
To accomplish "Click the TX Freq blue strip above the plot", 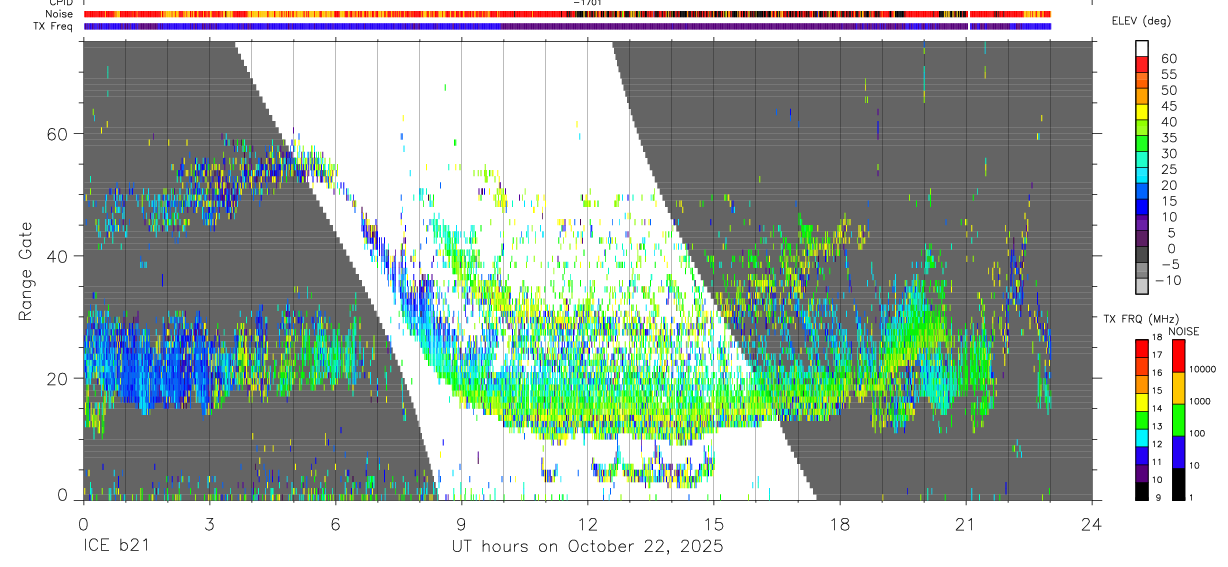I will (567, 26).
